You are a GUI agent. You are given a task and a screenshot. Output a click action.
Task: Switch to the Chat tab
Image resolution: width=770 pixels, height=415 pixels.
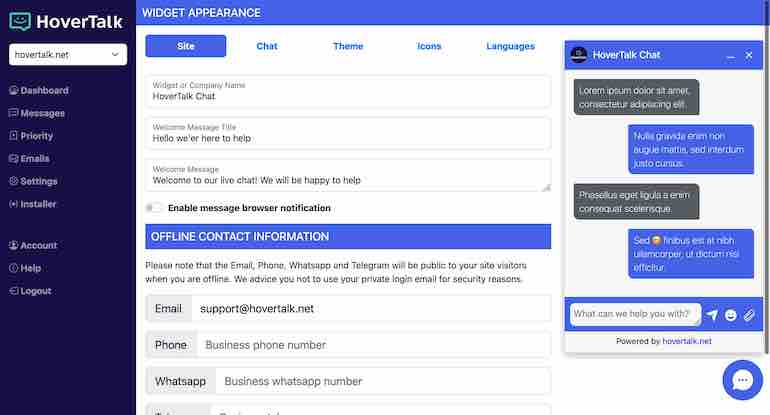(x=267, y=46)
